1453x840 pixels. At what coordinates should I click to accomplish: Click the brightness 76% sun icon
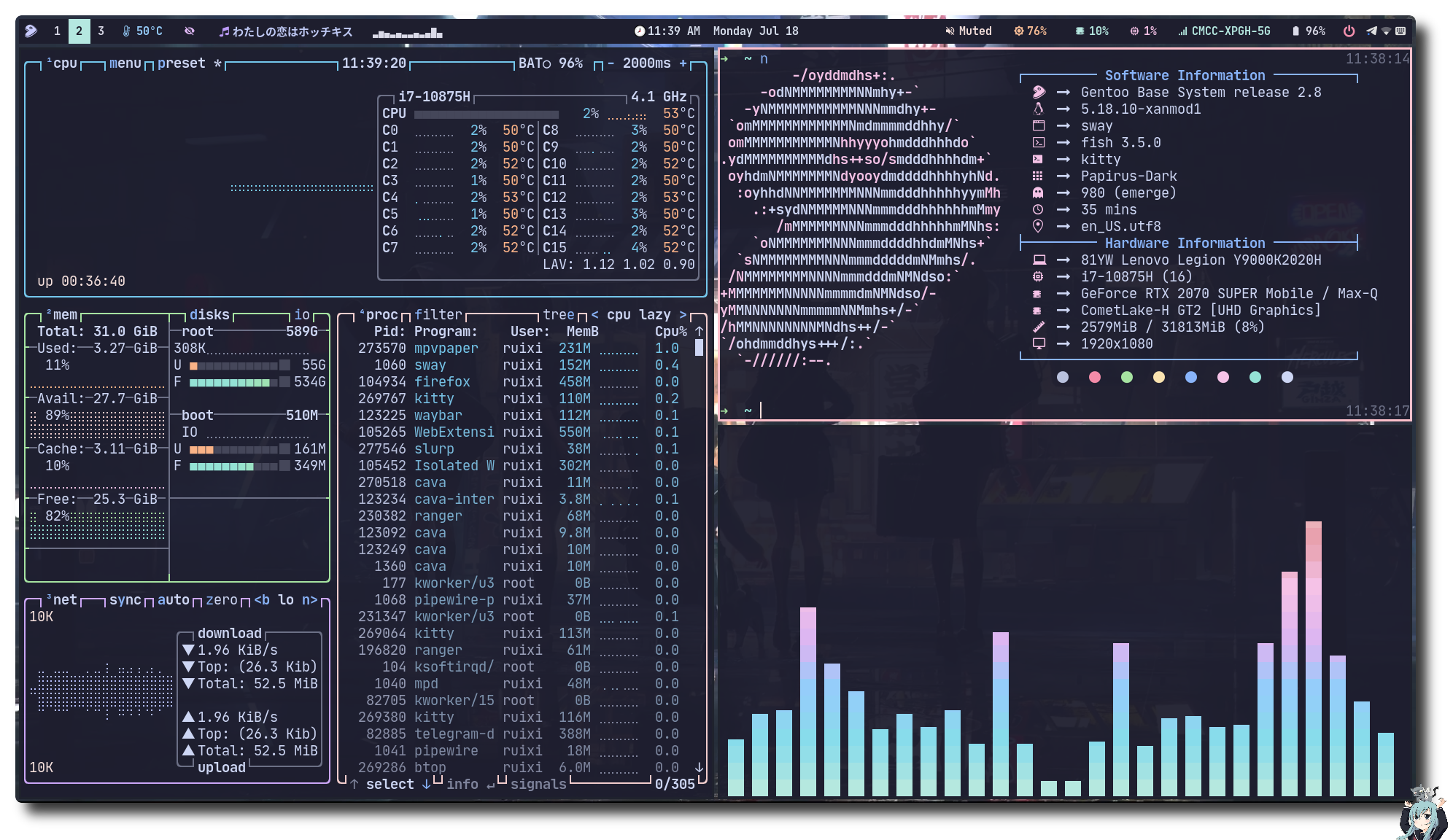pyautogui.click(x=1018, y=31)
